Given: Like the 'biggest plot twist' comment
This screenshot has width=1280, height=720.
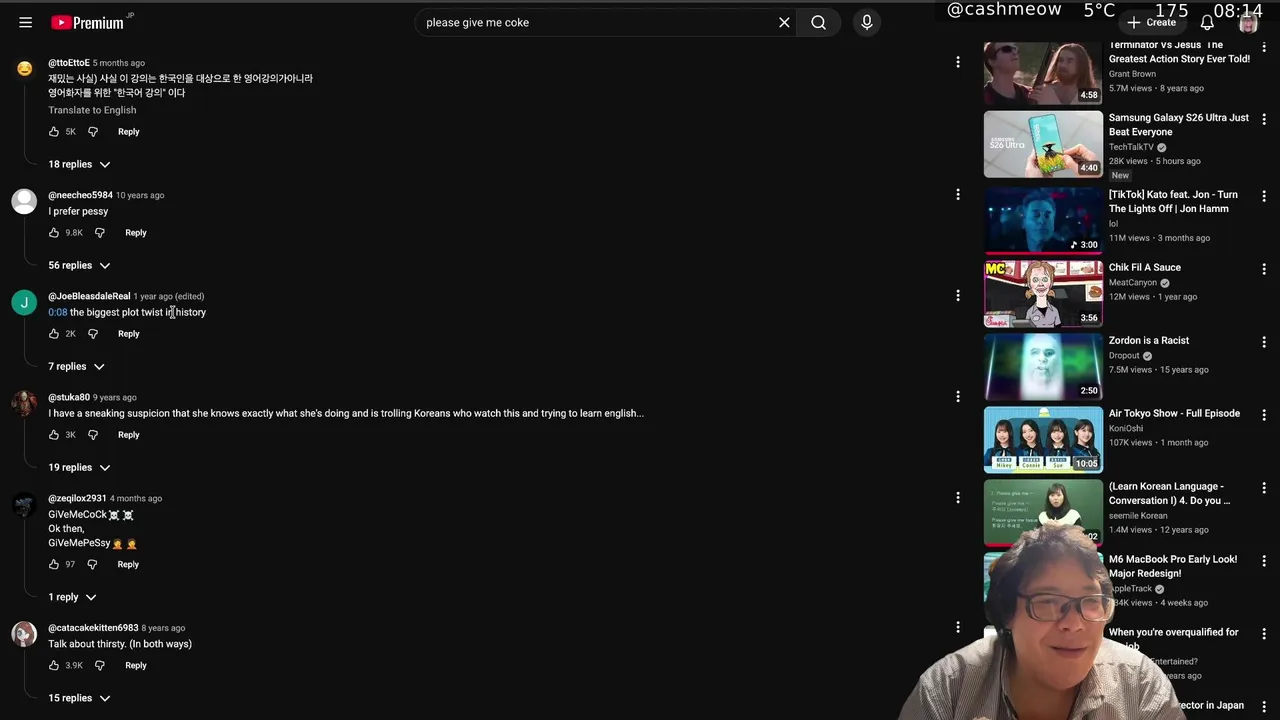Looking at the screenshot, I should point(54,334).
